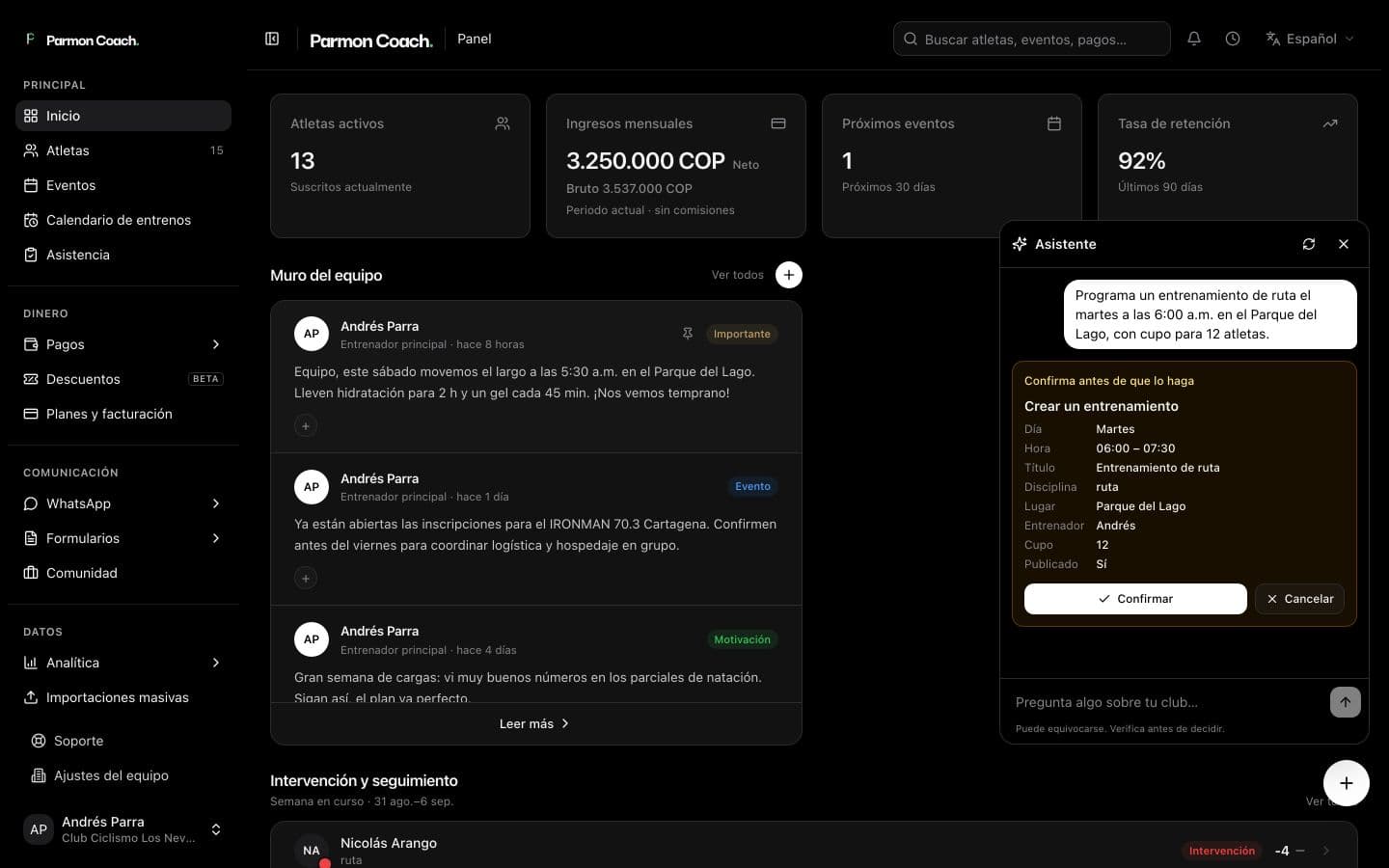Open Comunidad page
This screenshot has width=1389, height=868.
click(123, 573)
